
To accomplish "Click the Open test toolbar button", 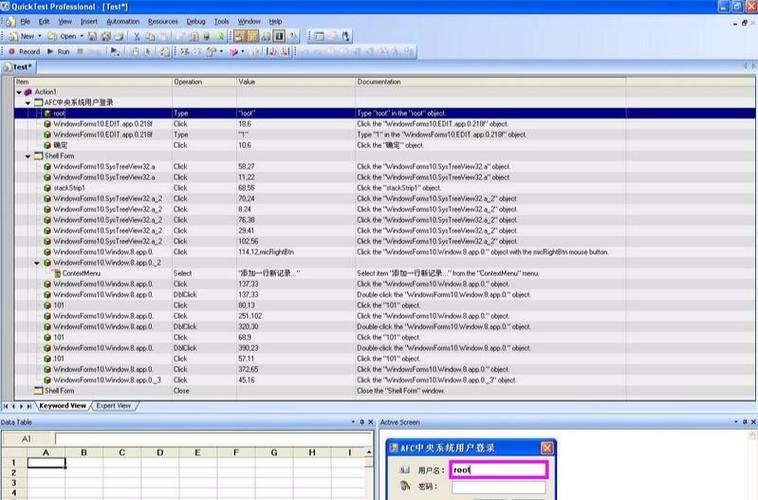I will tap(62, 36).
